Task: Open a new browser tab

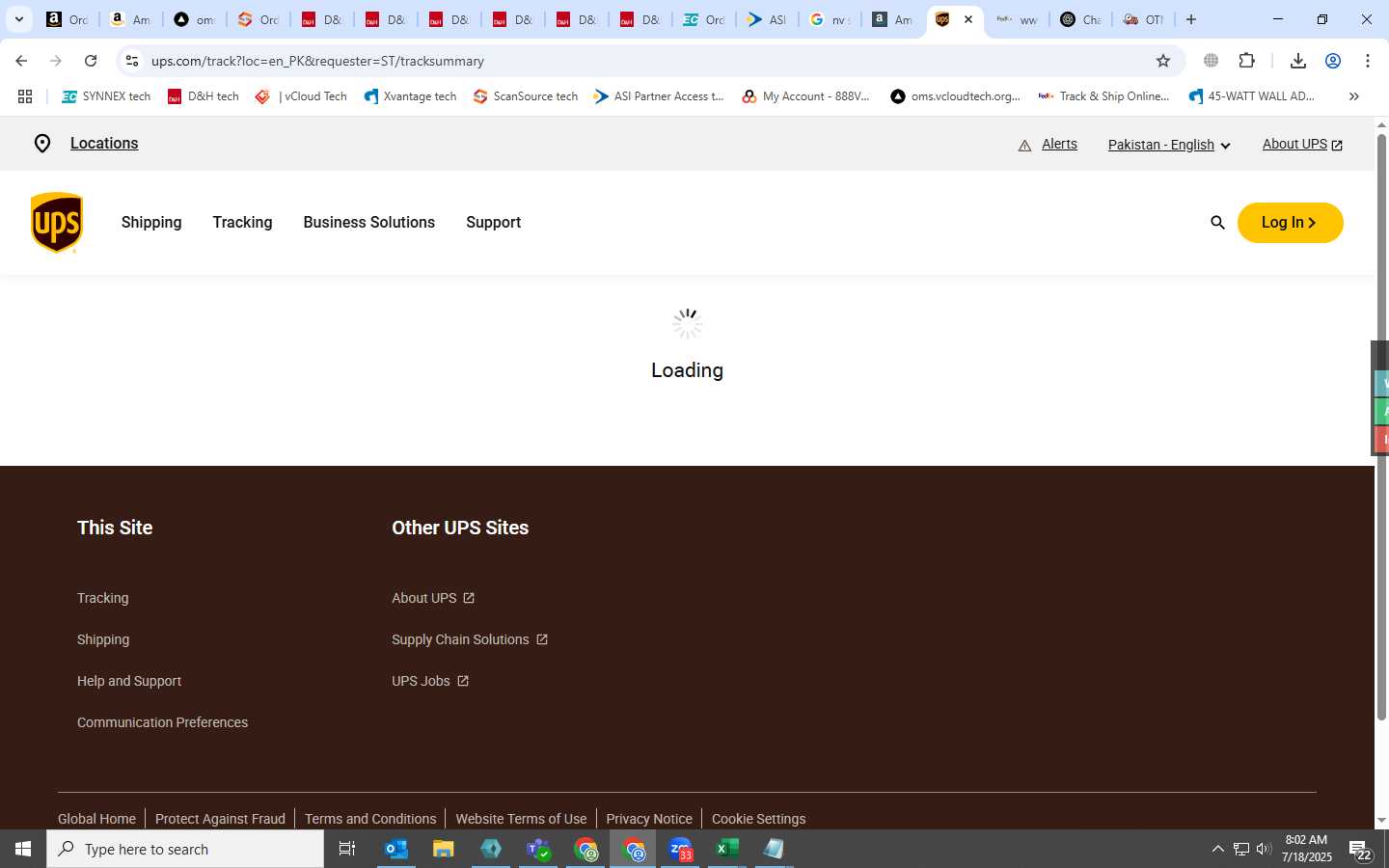Action: [x=1191, y=19]
